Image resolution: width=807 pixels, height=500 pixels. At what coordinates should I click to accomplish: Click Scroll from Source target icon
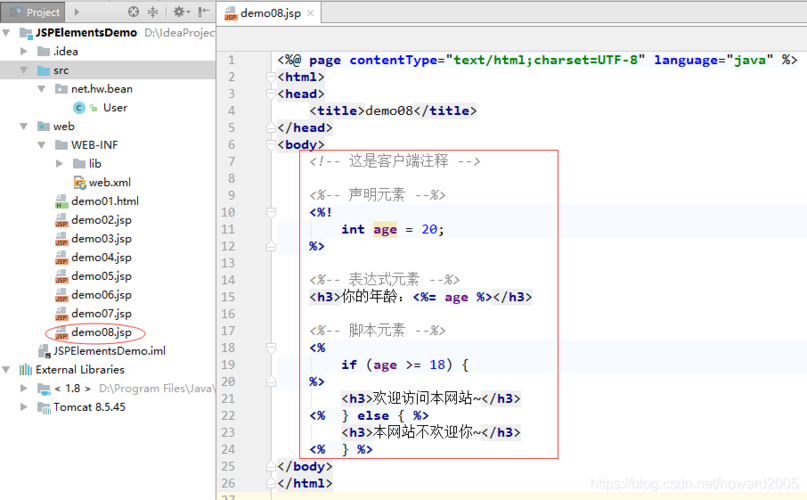133,11
